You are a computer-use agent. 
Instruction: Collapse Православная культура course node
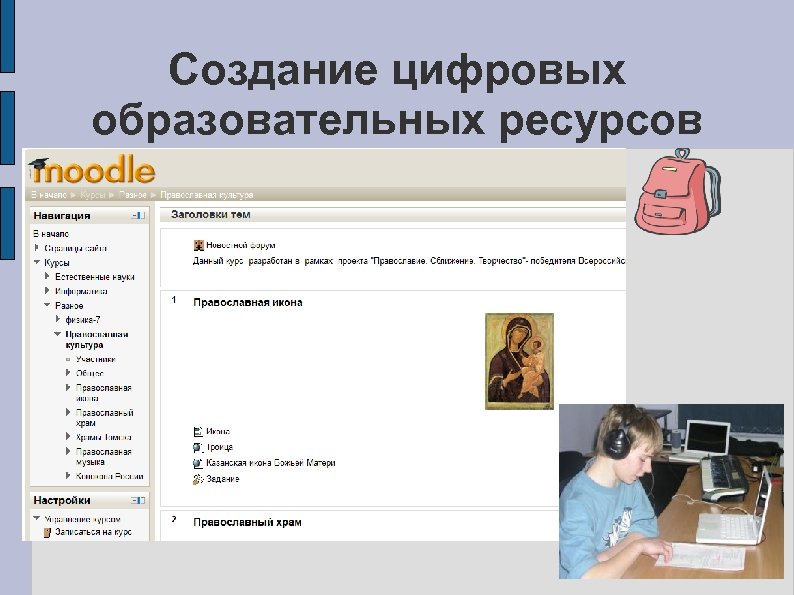coord(58,334)
